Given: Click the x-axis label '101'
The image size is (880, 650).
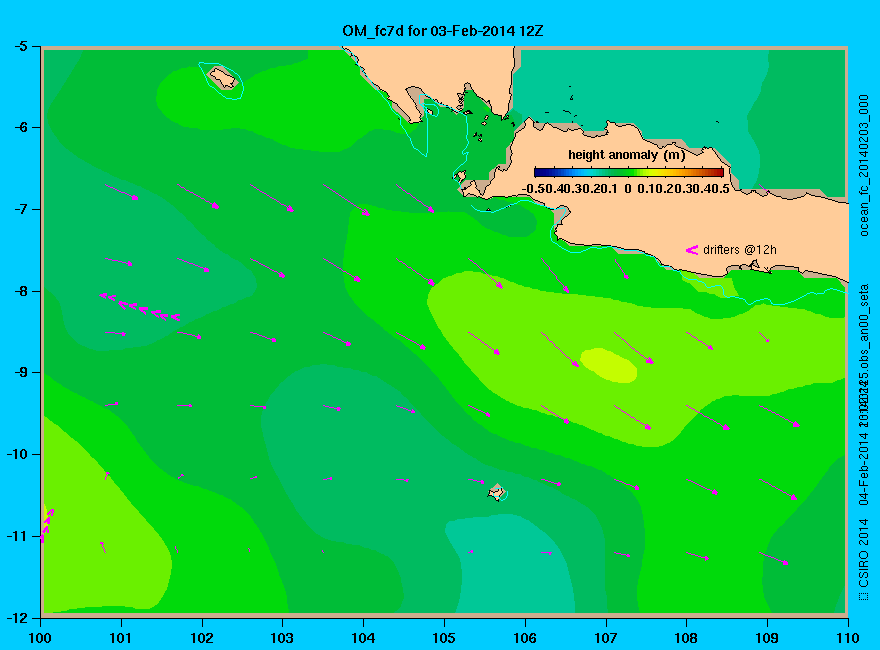Looking at the screenshot, I should pos(121,638).
